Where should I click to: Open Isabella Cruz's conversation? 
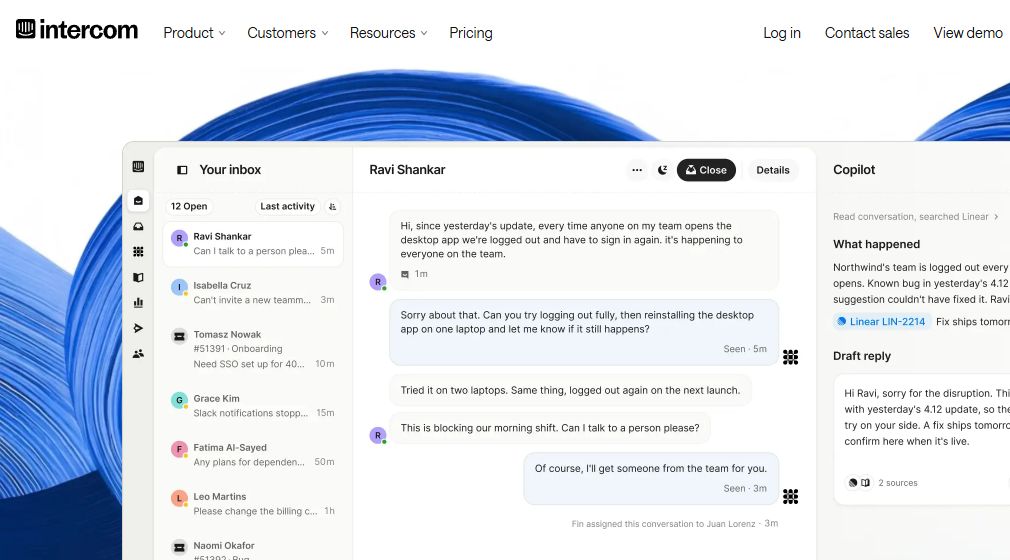click(x=253, y=293)
